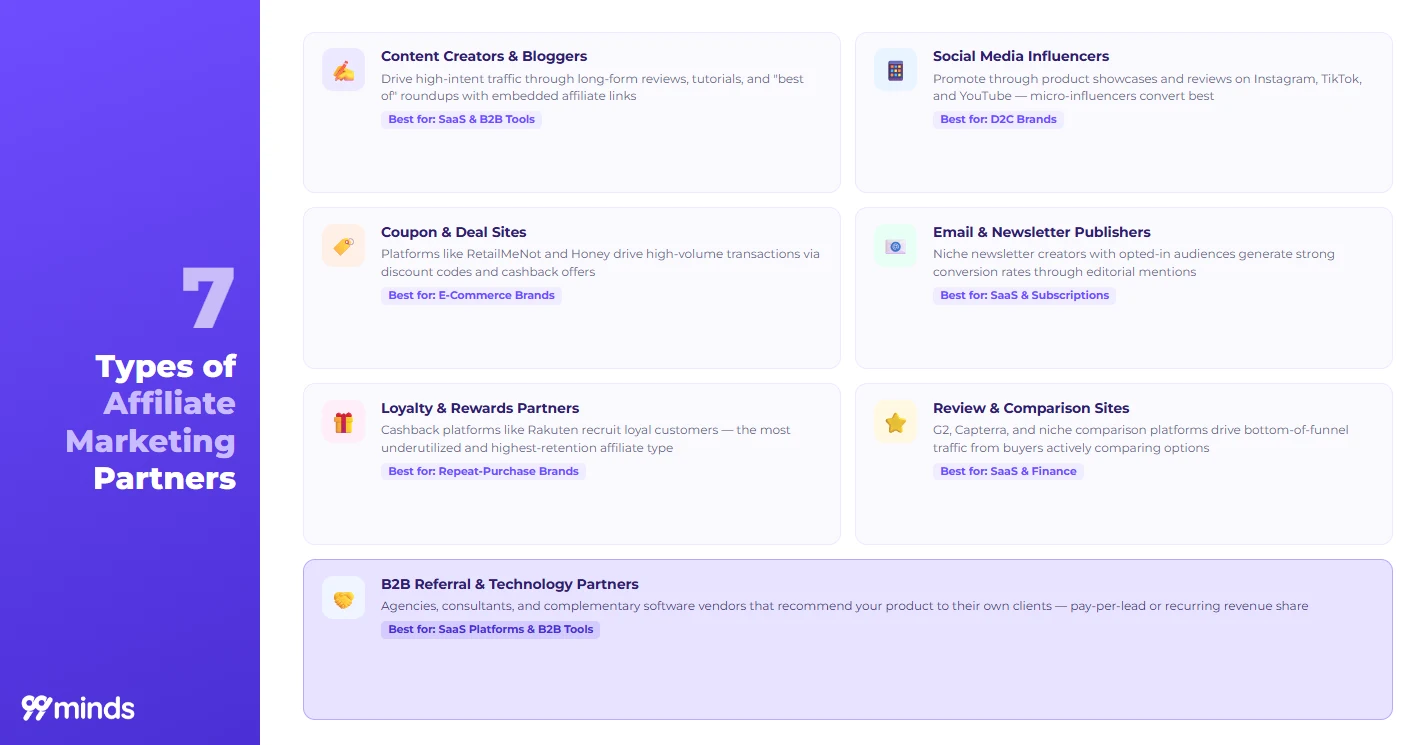The height and width of the screenshot is (745, 1420).
Task: Click the description about agencies and consultants
Action: click(x=844, y=606)
